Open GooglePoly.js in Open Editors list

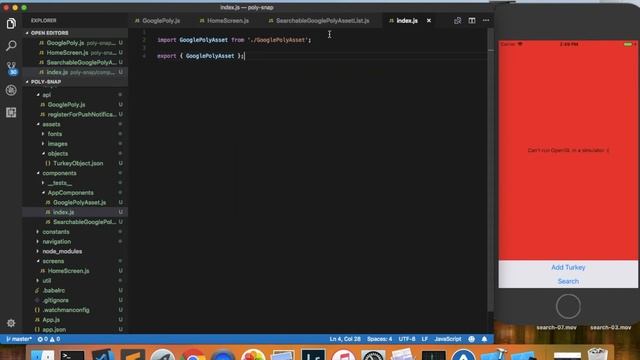75,43
